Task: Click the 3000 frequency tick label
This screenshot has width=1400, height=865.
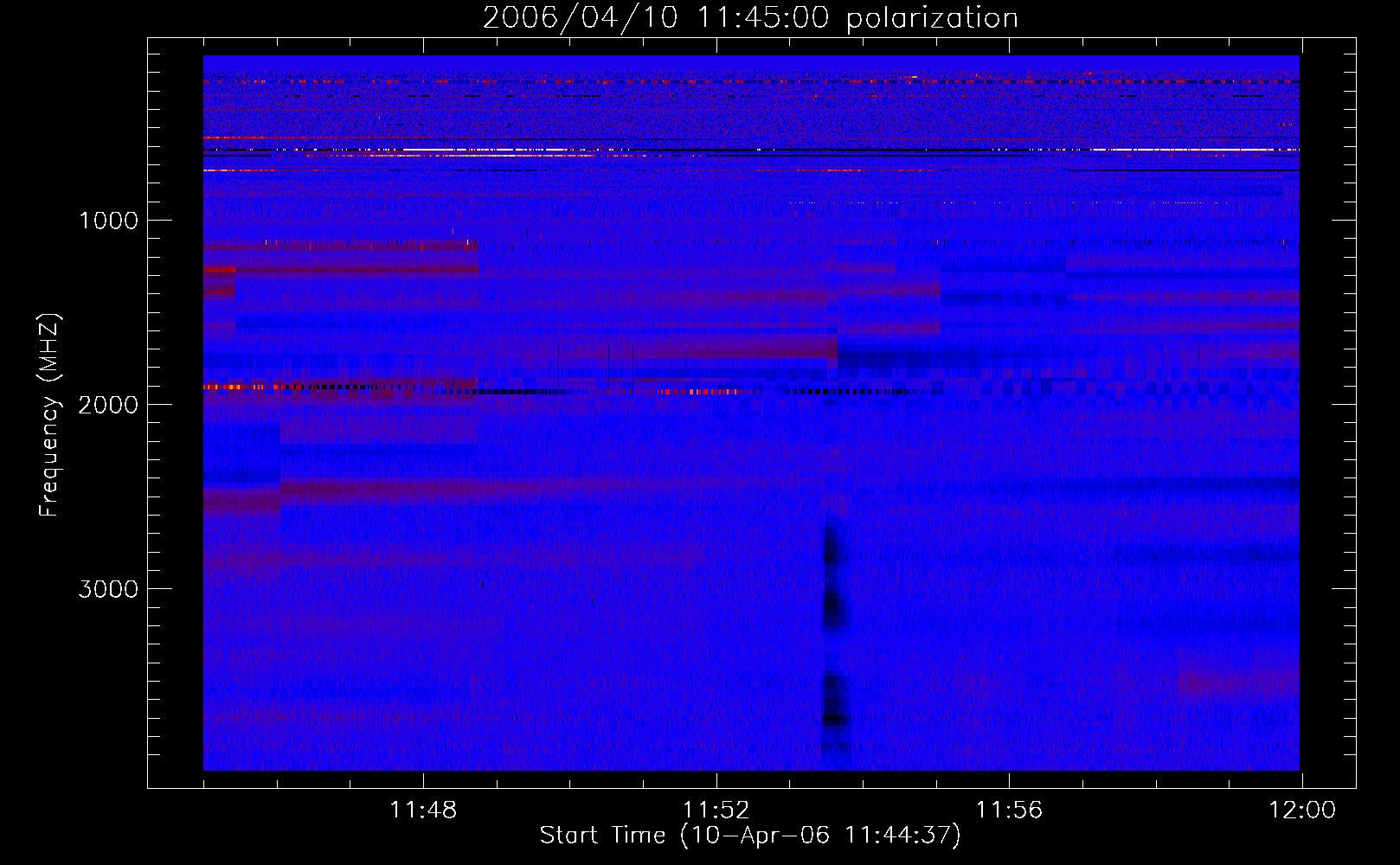Action: pyautogui.click(x=108, y=589)
